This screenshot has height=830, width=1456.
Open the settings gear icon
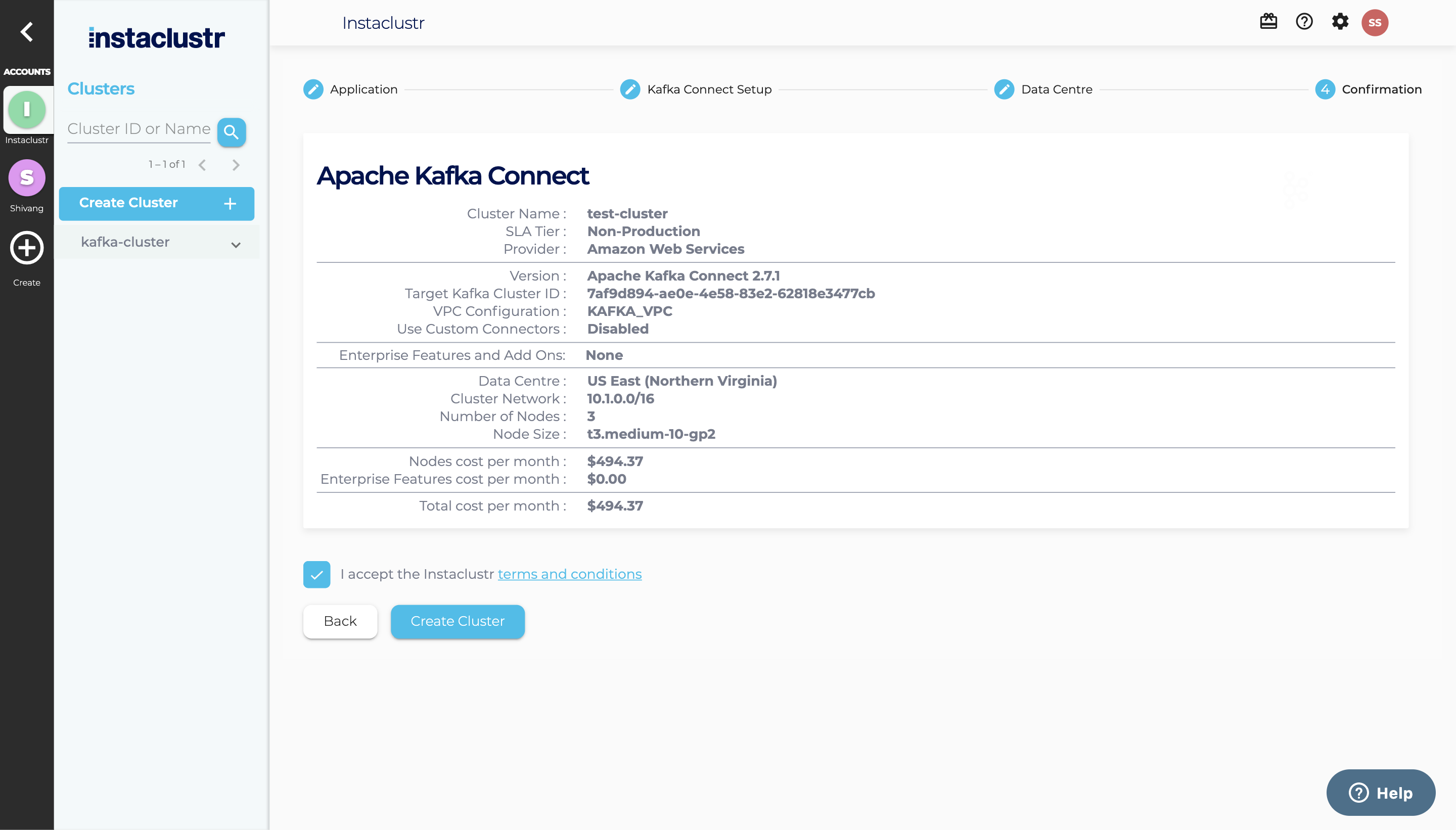pos(1340,22)
